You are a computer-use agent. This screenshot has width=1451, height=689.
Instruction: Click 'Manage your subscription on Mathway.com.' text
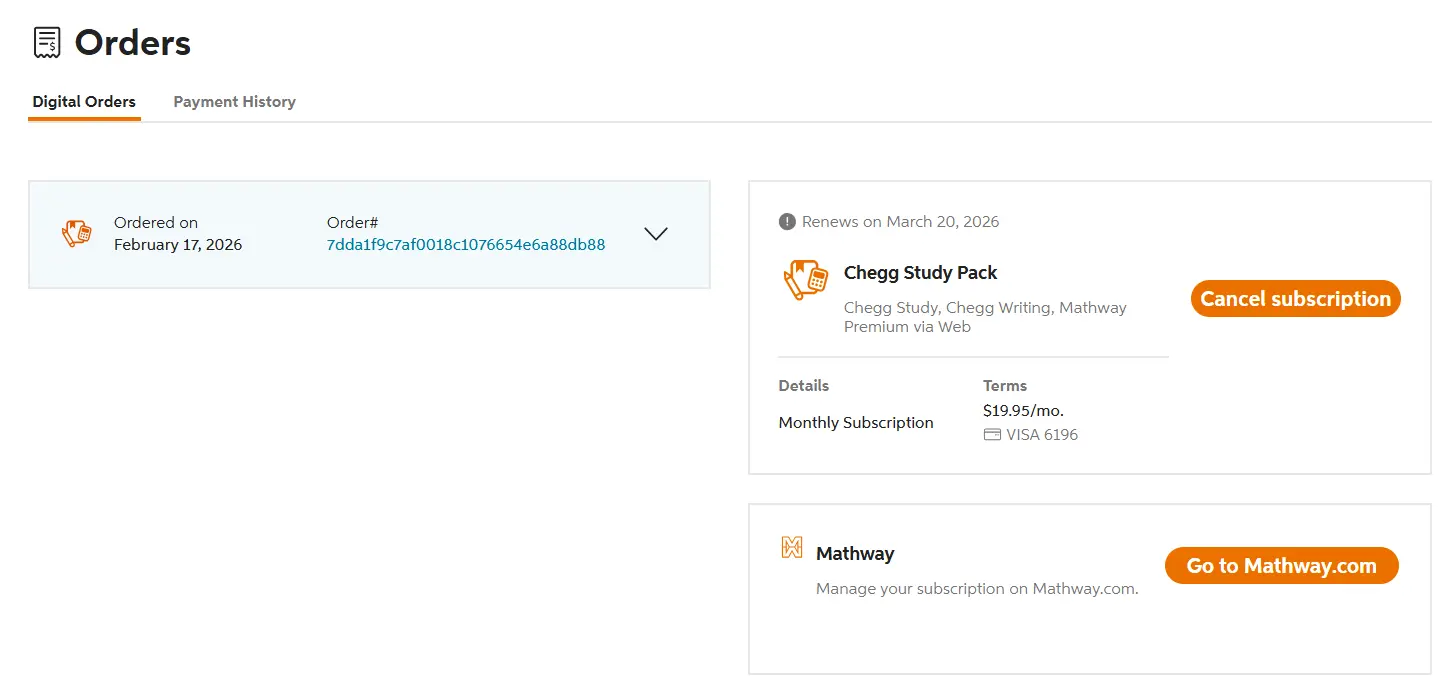[x=977, y=589]
